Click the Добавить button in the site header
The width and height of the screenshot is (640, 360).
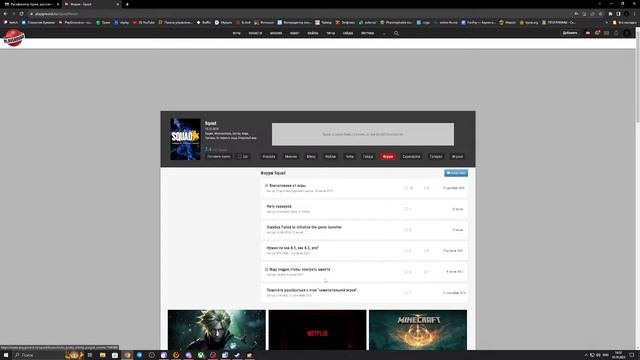point(570,33)
